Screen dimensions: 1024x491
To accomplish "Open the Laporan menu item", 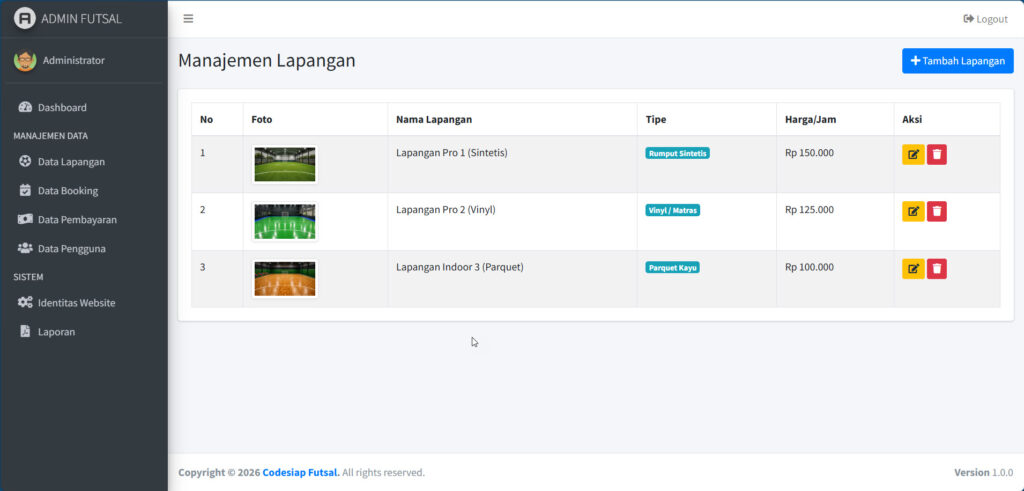I will coord(56,331).
